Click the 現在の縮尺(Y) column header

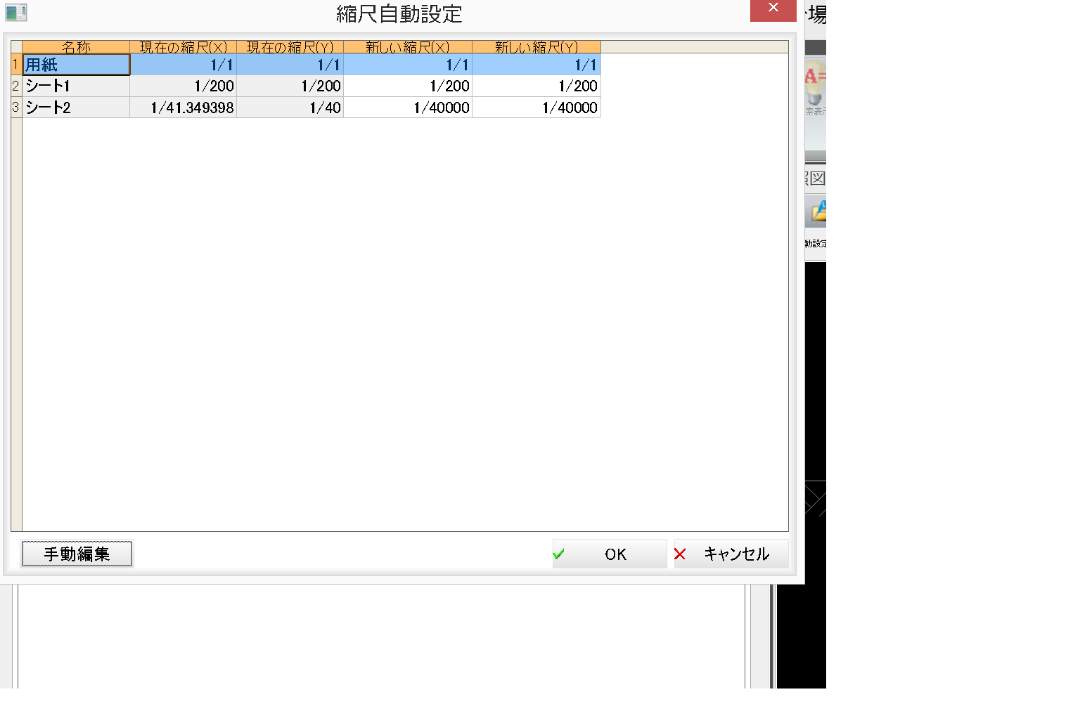(x=290, y=47)
